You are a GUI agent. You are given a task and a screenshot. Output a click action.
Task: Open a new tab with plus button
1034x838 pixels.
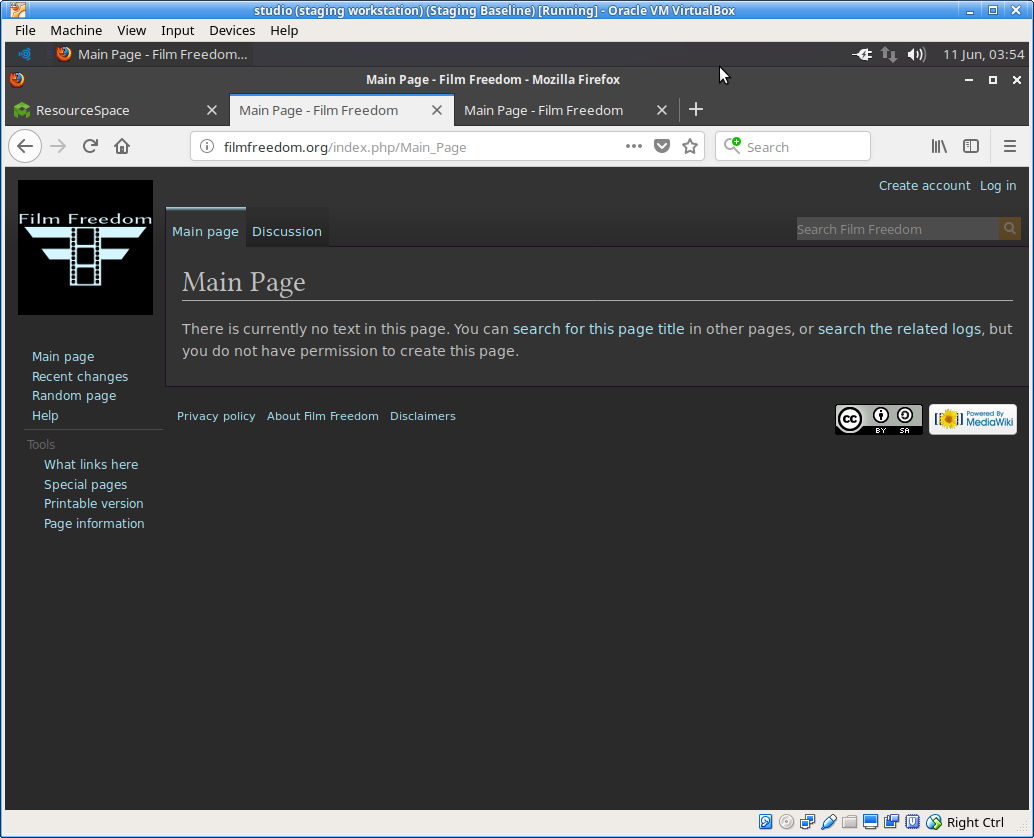click(696, 110)
